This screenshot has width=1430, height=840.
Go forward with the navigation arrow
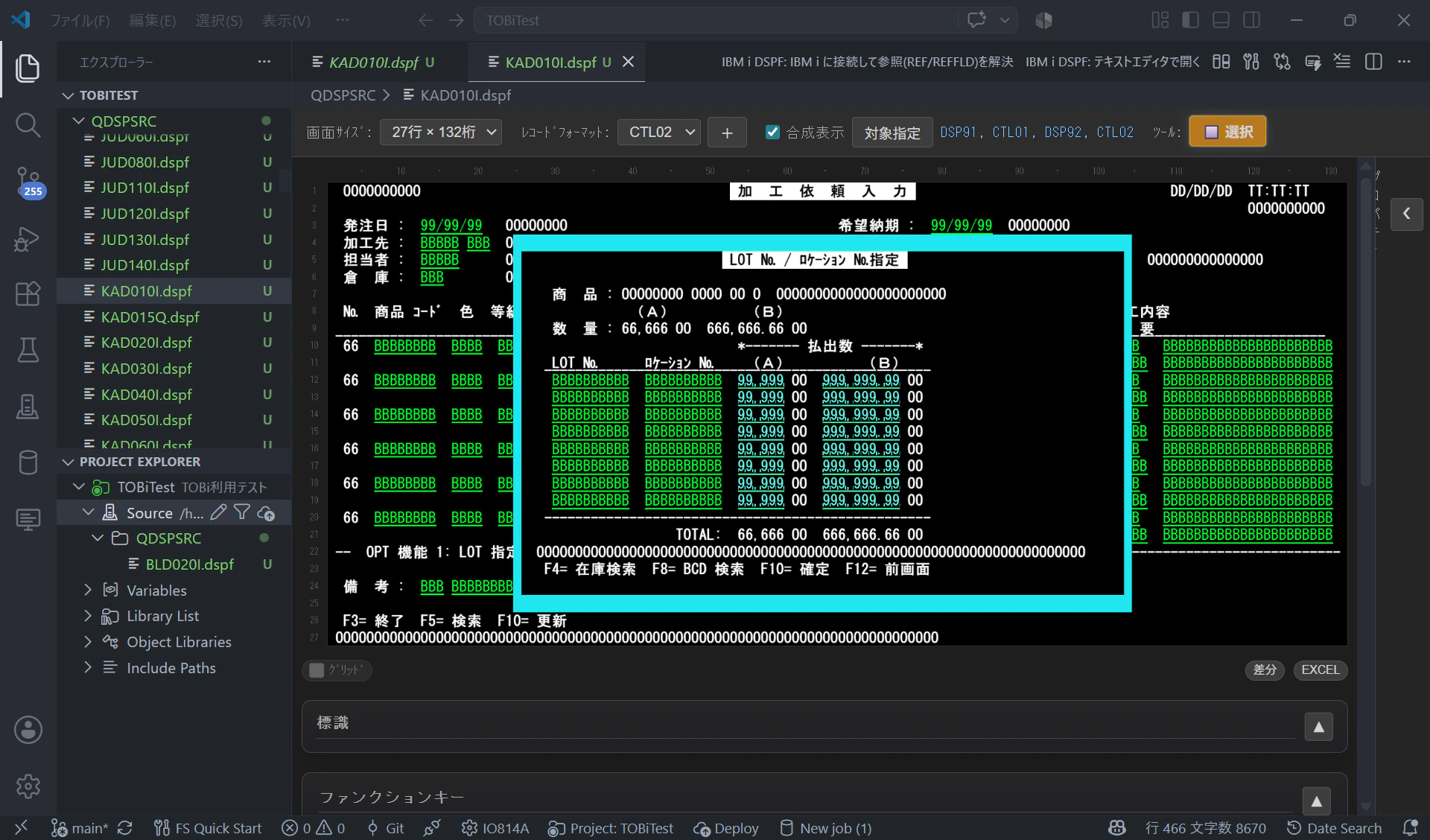[457, 20]
